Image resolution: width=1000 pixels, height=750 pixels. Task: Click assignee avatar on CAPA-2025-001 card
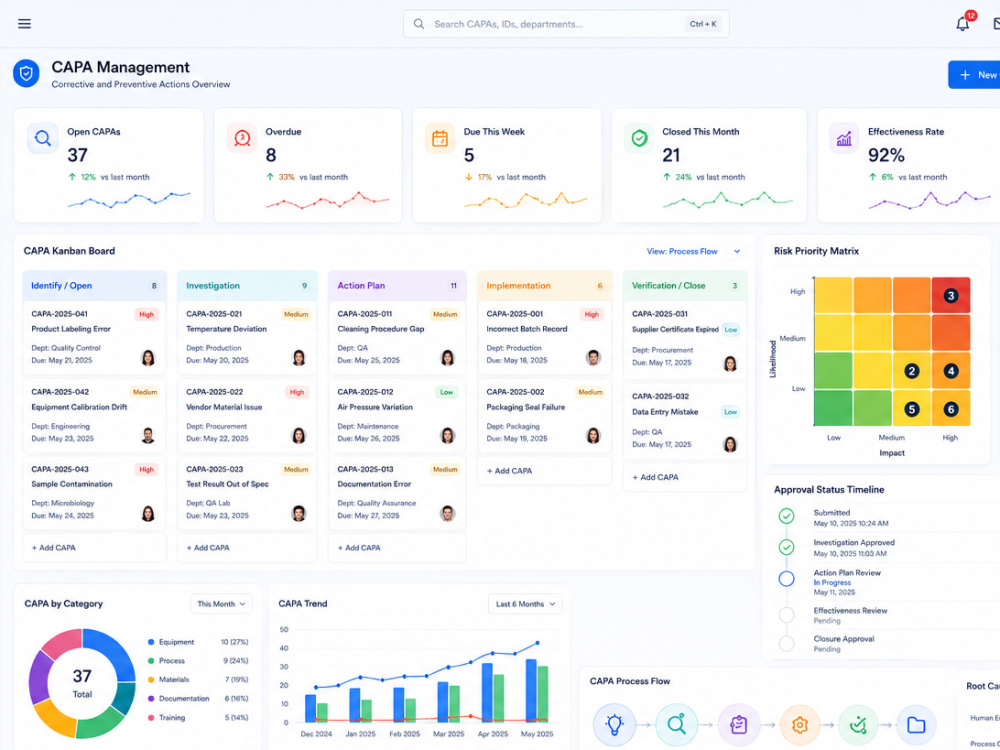(x=593, y=358)
